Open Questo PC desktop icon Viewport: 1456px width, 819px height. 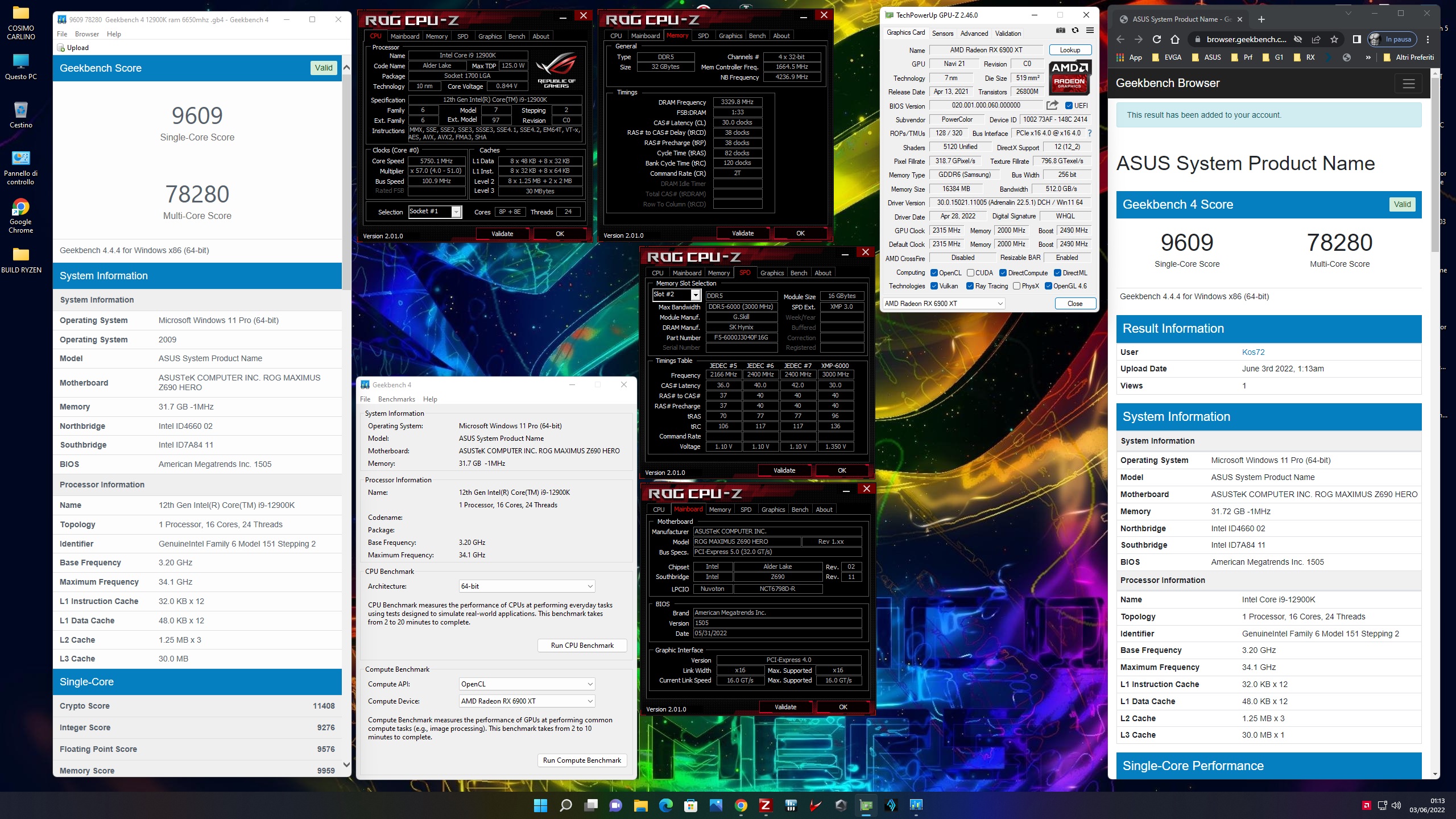tap(21, 67)
